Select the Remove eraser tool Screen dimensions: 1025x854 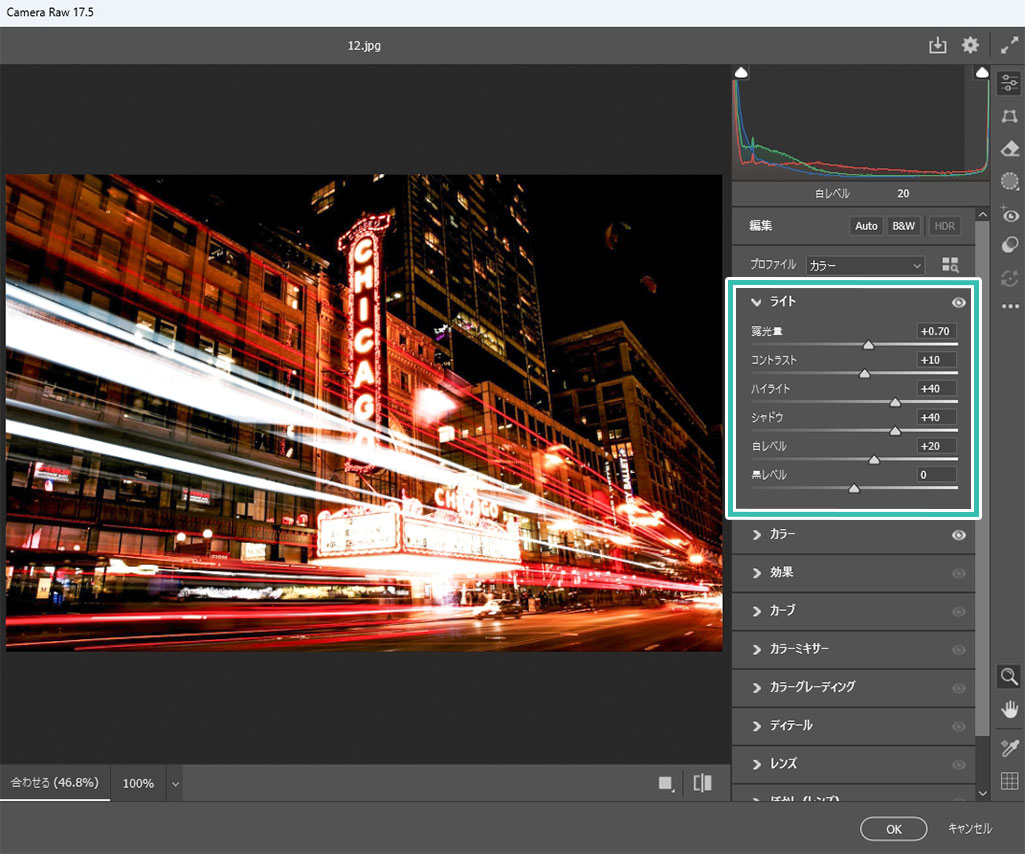[1010, 149]
